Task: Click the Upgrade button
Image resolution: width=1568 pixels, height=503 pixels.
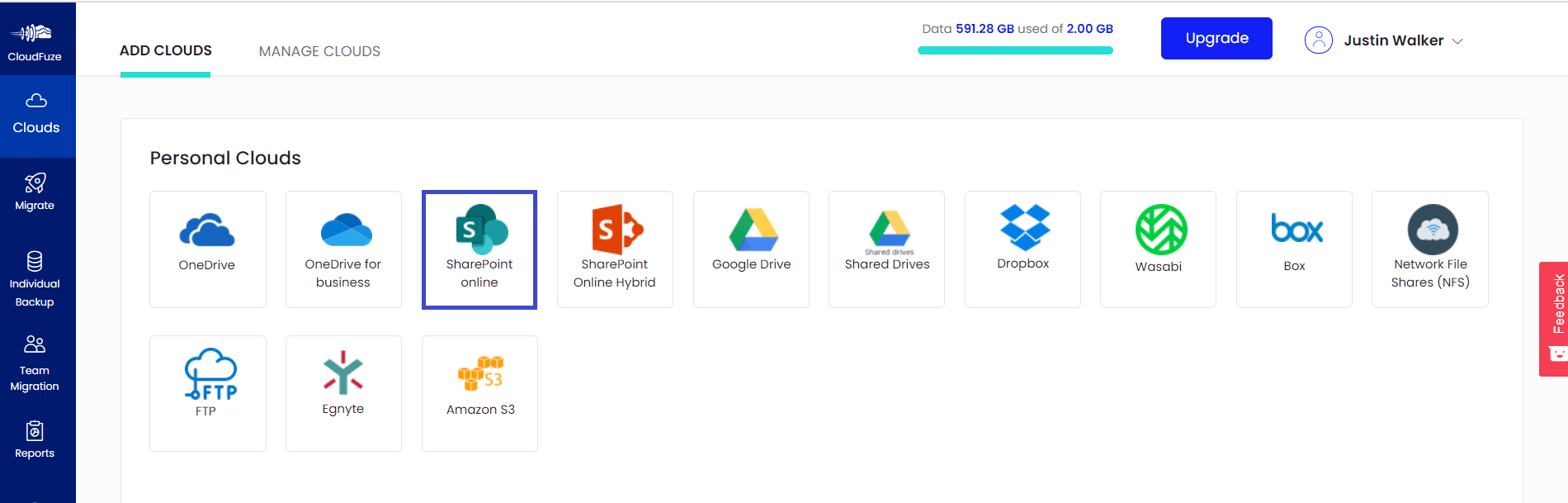Action: 1216,38
